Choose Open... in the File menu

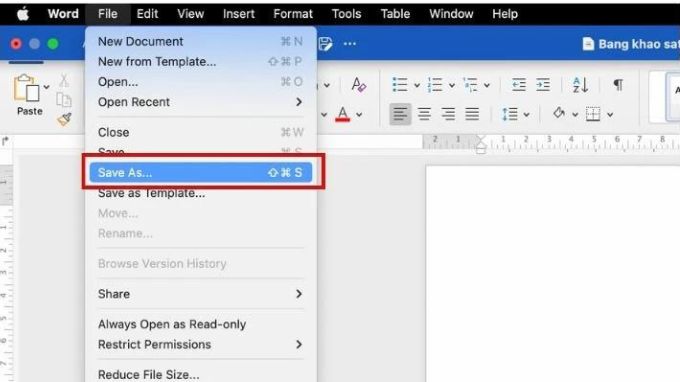(200, 82)
